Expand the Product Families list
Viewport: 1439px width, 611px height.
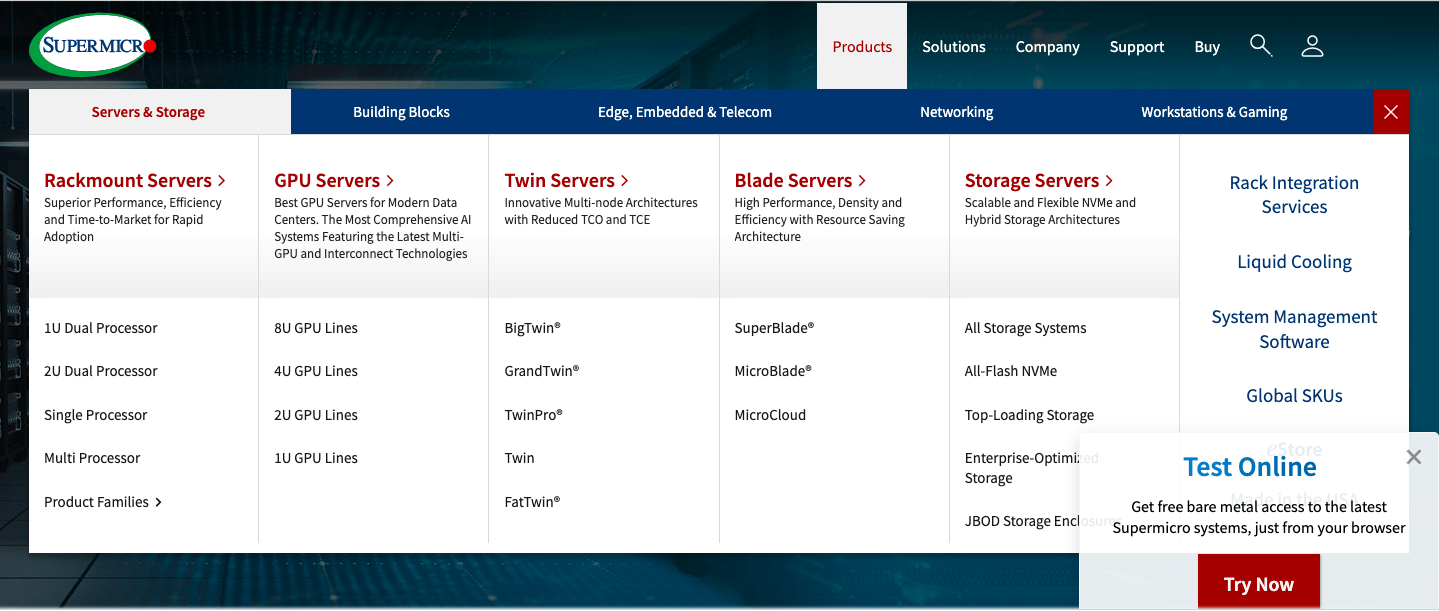point(96,501)
